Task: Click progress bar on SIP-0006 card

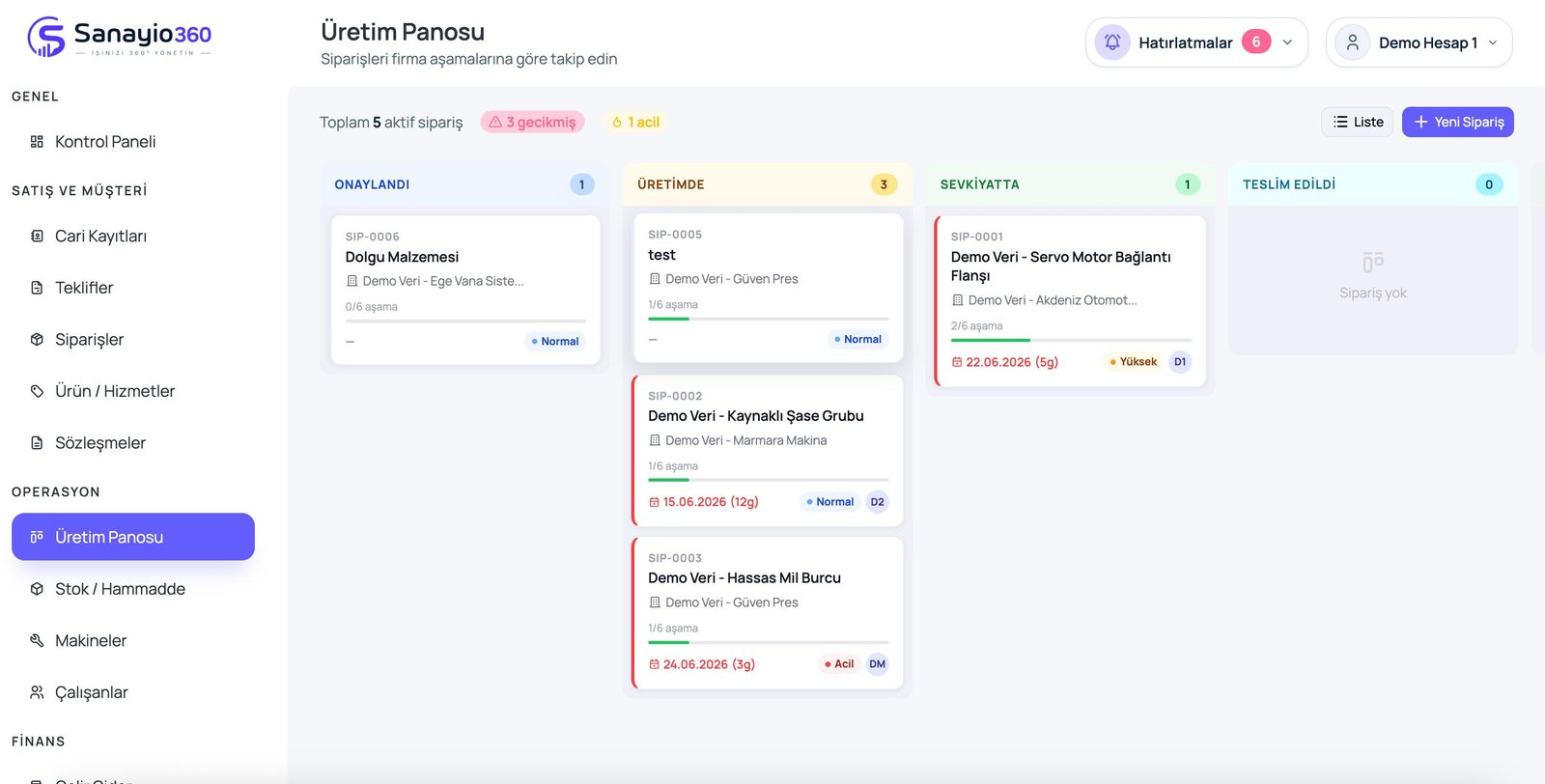Action: (x=465, y=320)
